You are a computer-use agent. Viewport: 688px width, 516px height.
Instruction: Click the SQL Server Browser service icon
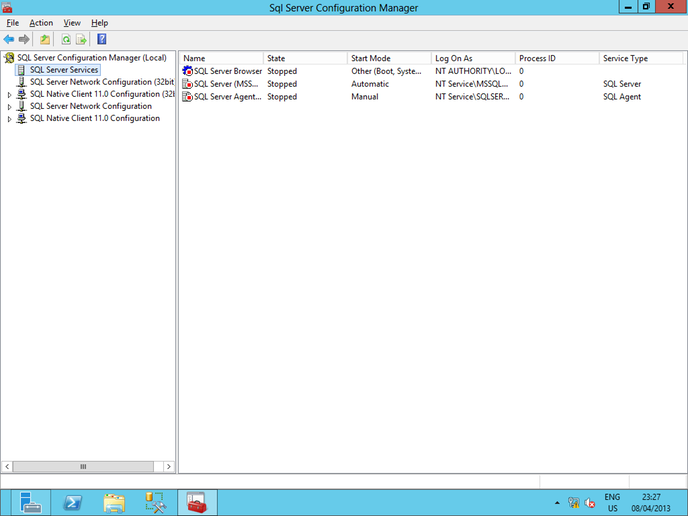coord(188,71)
